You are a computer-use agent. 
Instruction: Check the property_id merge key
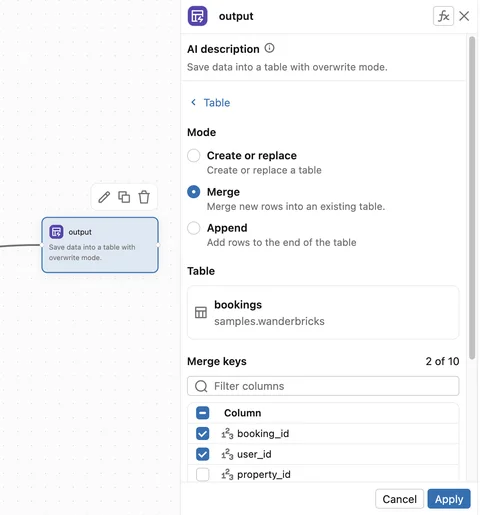(203, 475)
